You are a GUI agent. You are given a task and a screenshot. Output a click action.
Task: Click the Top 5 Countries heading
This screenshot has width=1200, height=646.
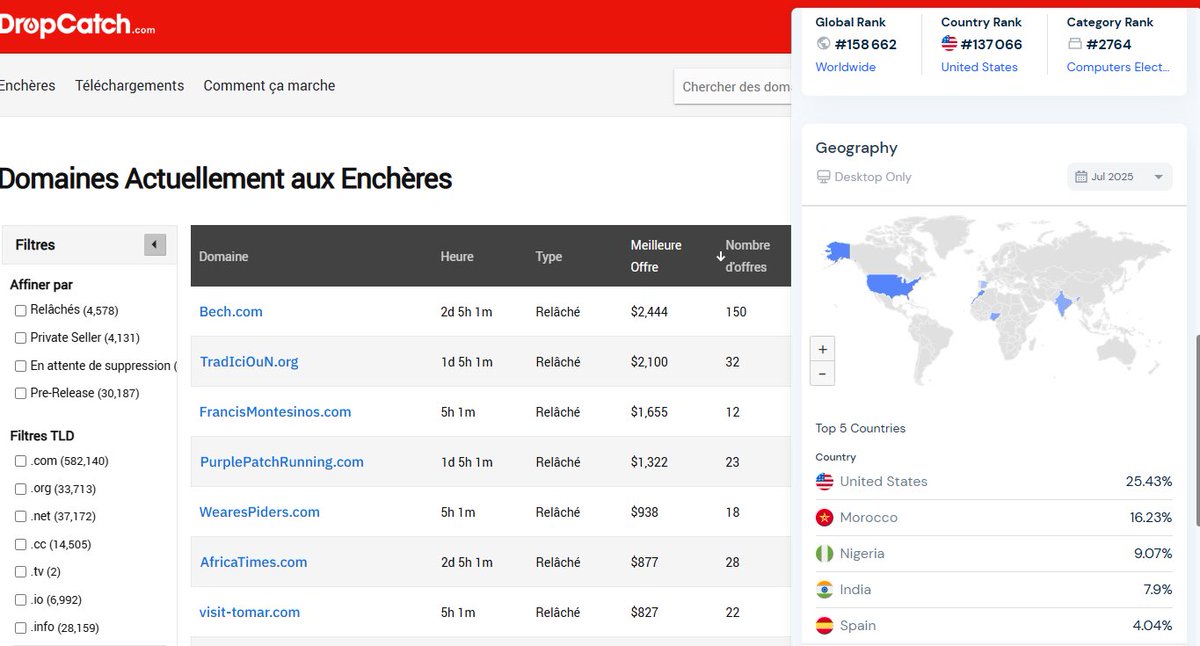(x=860, y=428)
